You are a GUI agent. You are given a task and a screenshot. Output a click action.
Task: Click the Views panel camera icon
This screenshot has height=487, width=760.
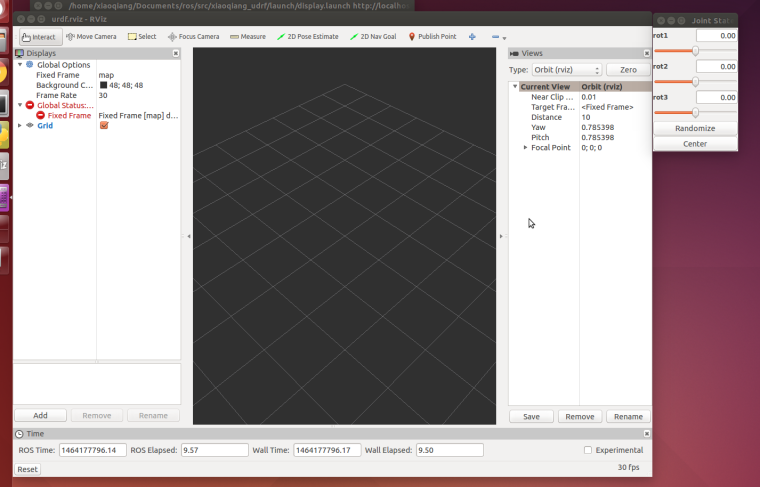(515, 53)
